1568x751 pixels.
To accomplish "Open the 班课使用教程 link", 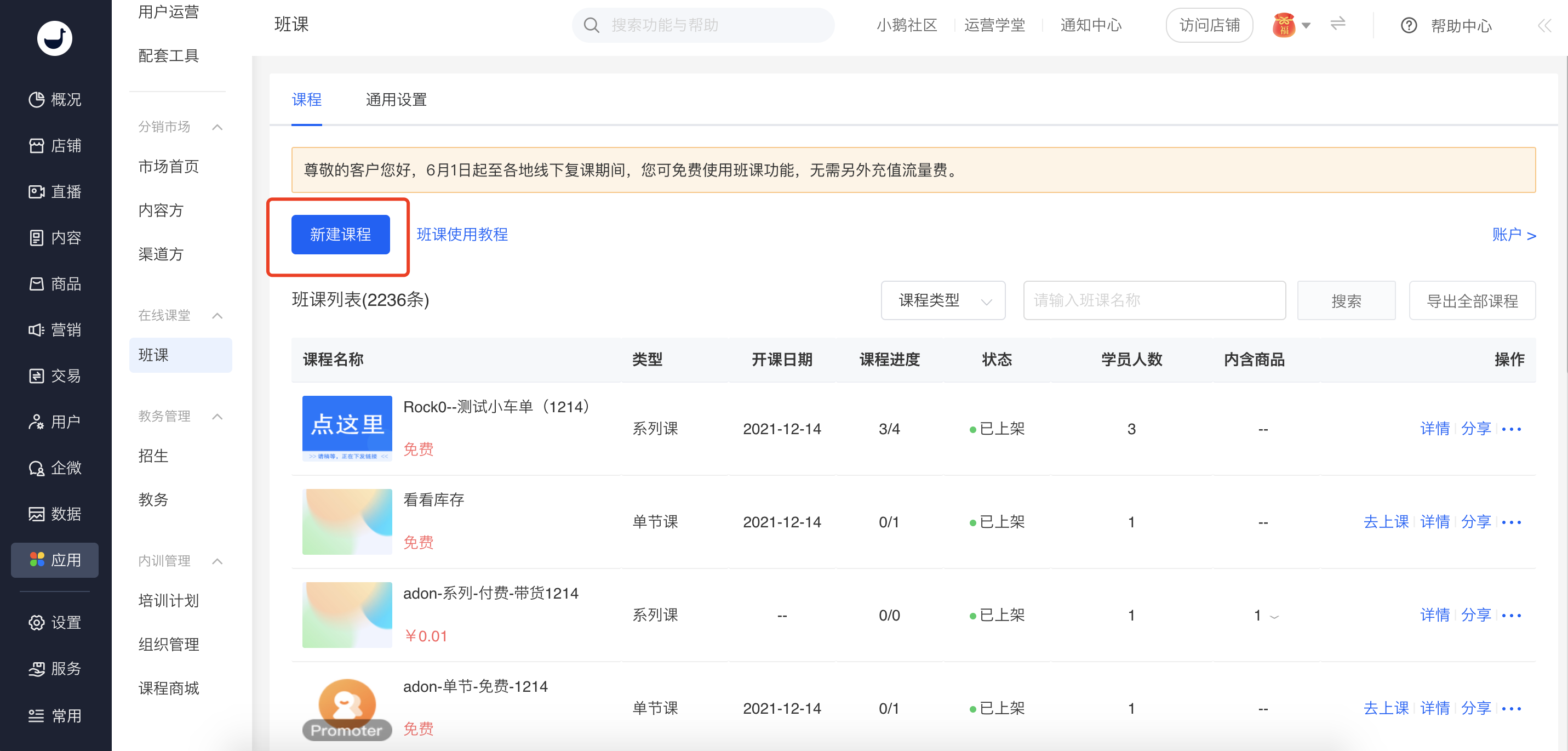I will (462, 235).
